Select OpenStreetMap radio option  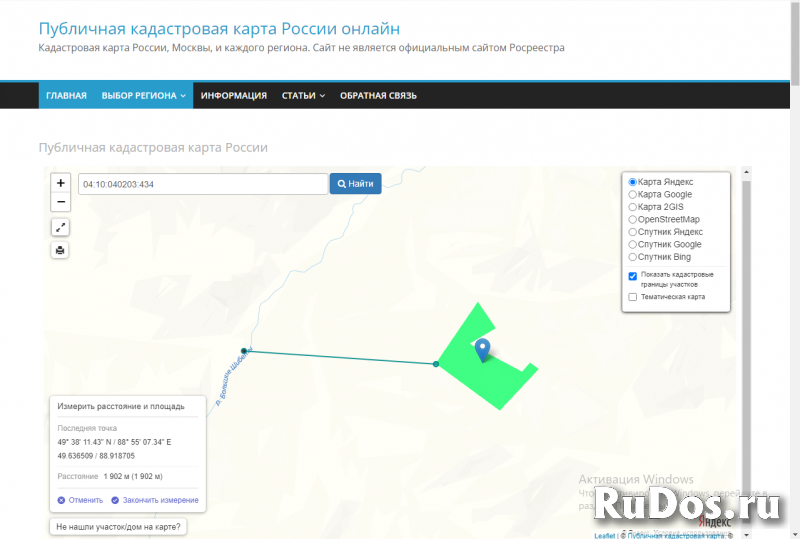click(x=633, y=219)
